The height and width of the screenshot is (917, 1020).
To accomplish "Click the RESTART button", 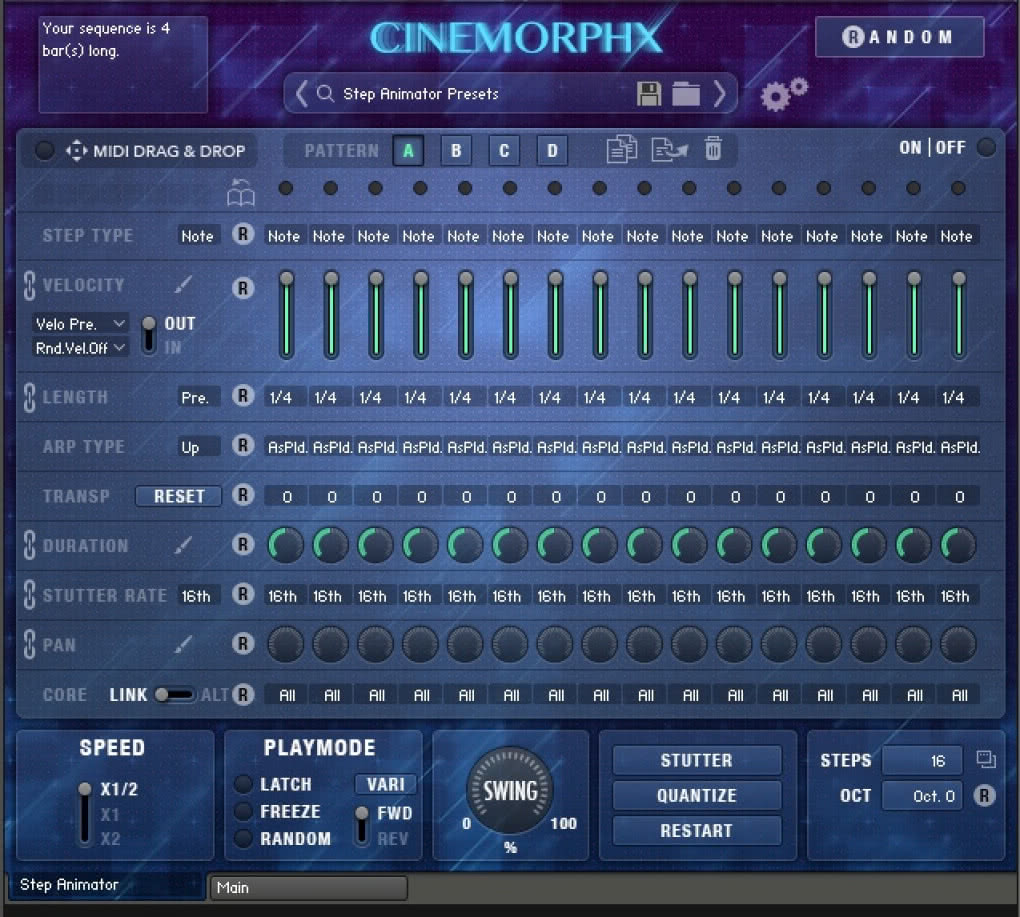I will pos(697,831).
